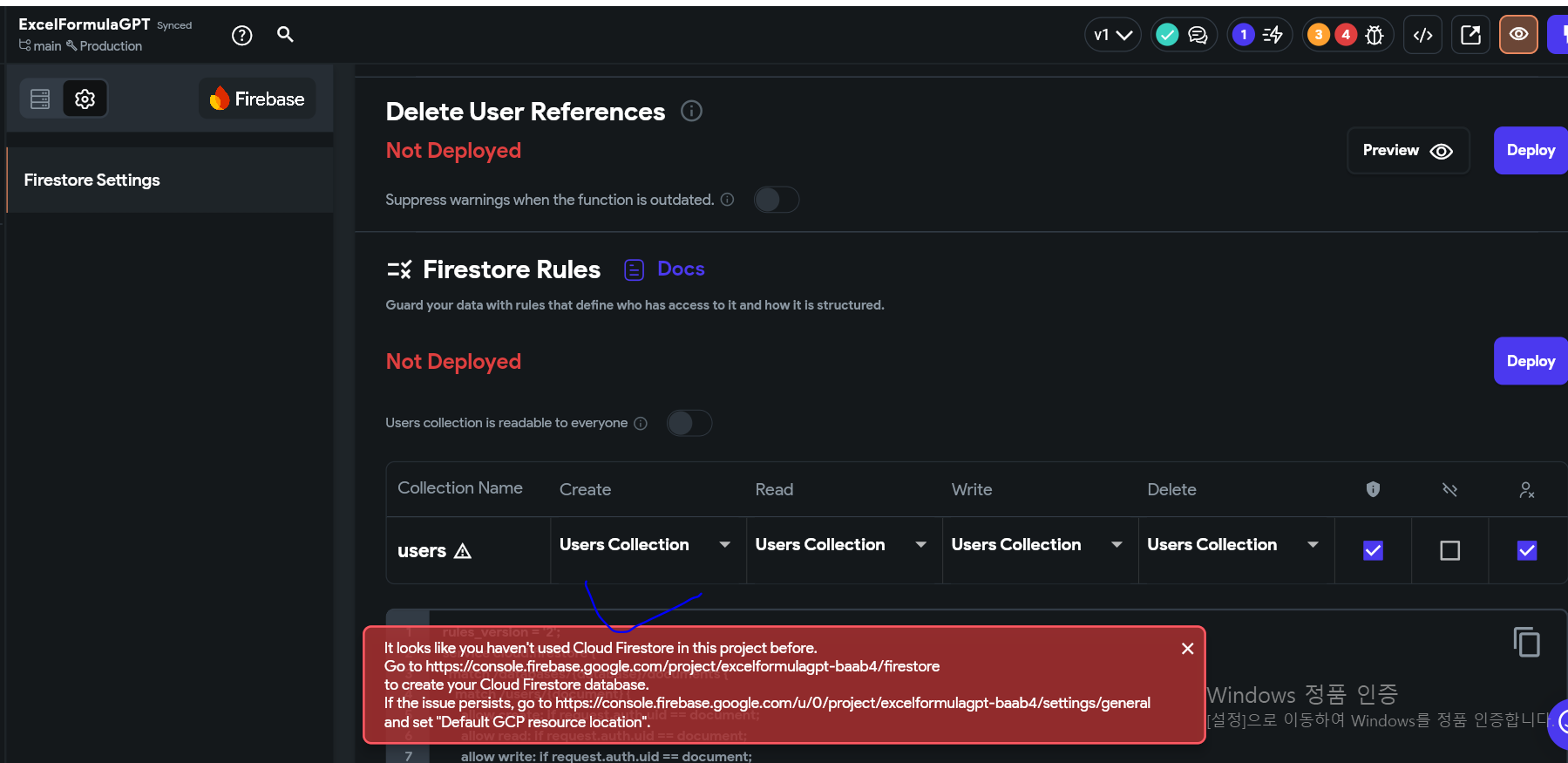Open the help question mark icon
Viewport: 1568px width, 763px height.
pos(242,35)
